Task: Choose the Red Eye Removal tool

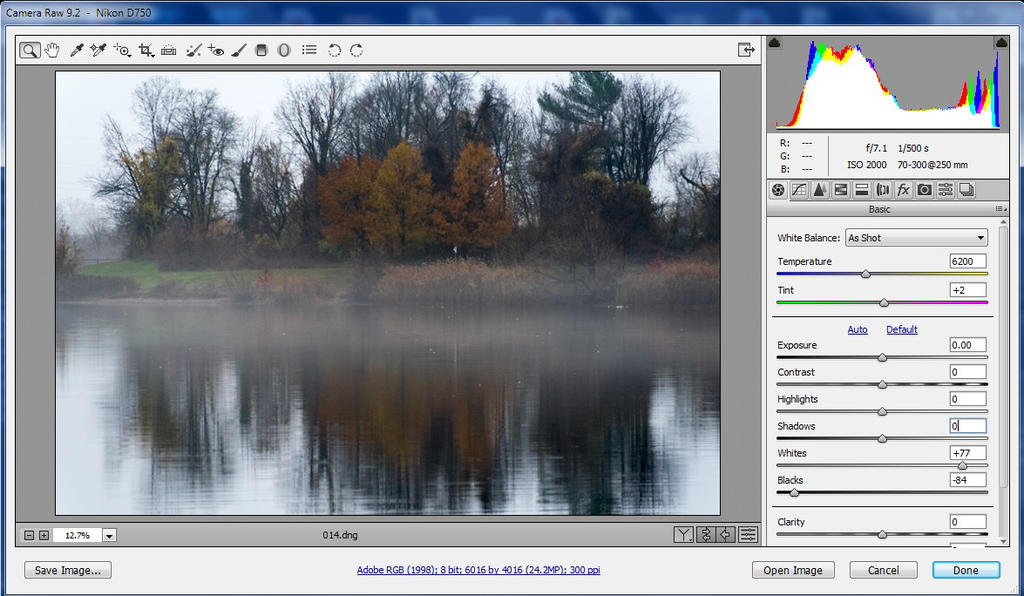Action: pyautogui.click(x=216, y=50)
